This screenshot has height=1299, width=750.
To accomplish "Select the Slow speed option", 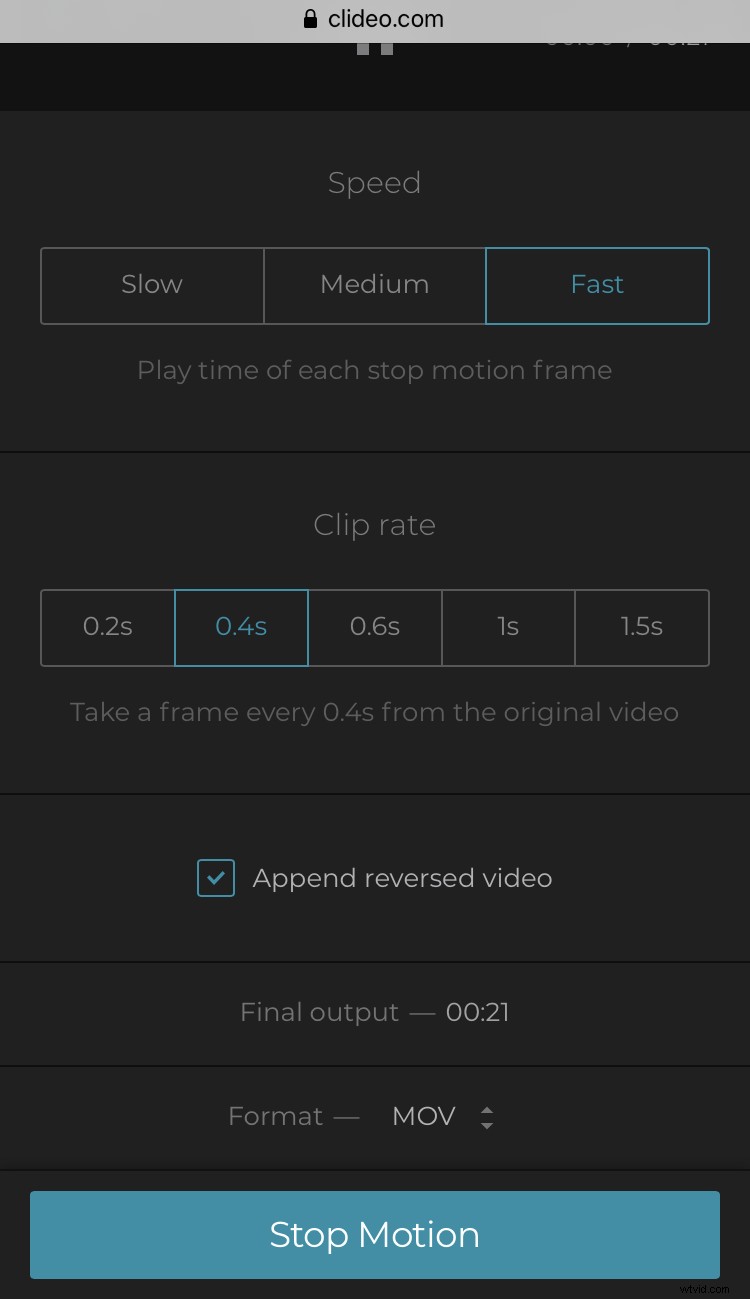I will 151,285.
